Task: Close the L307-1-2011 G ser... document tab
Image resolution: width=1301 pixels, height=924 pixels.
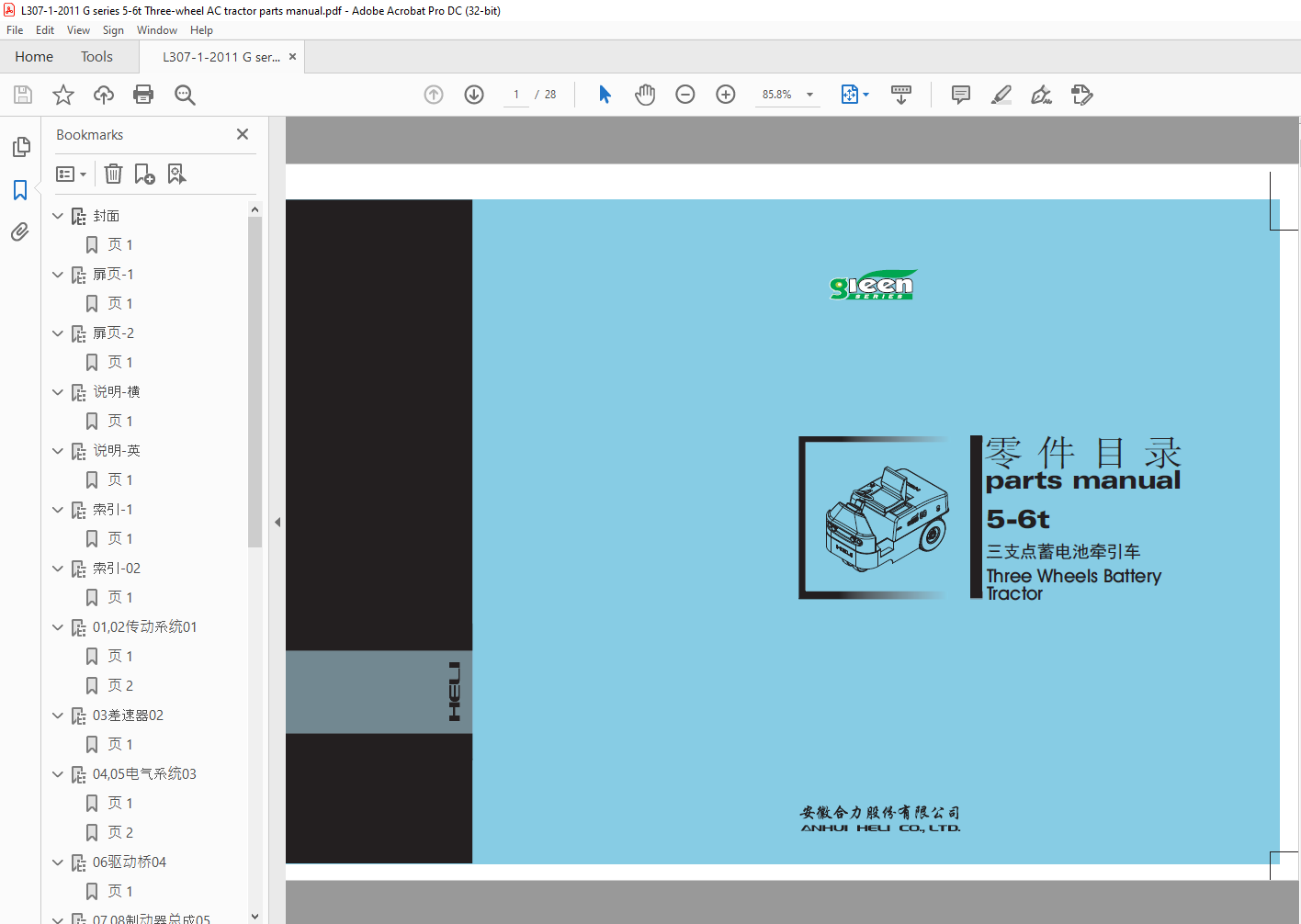Action: click(293, 57)
